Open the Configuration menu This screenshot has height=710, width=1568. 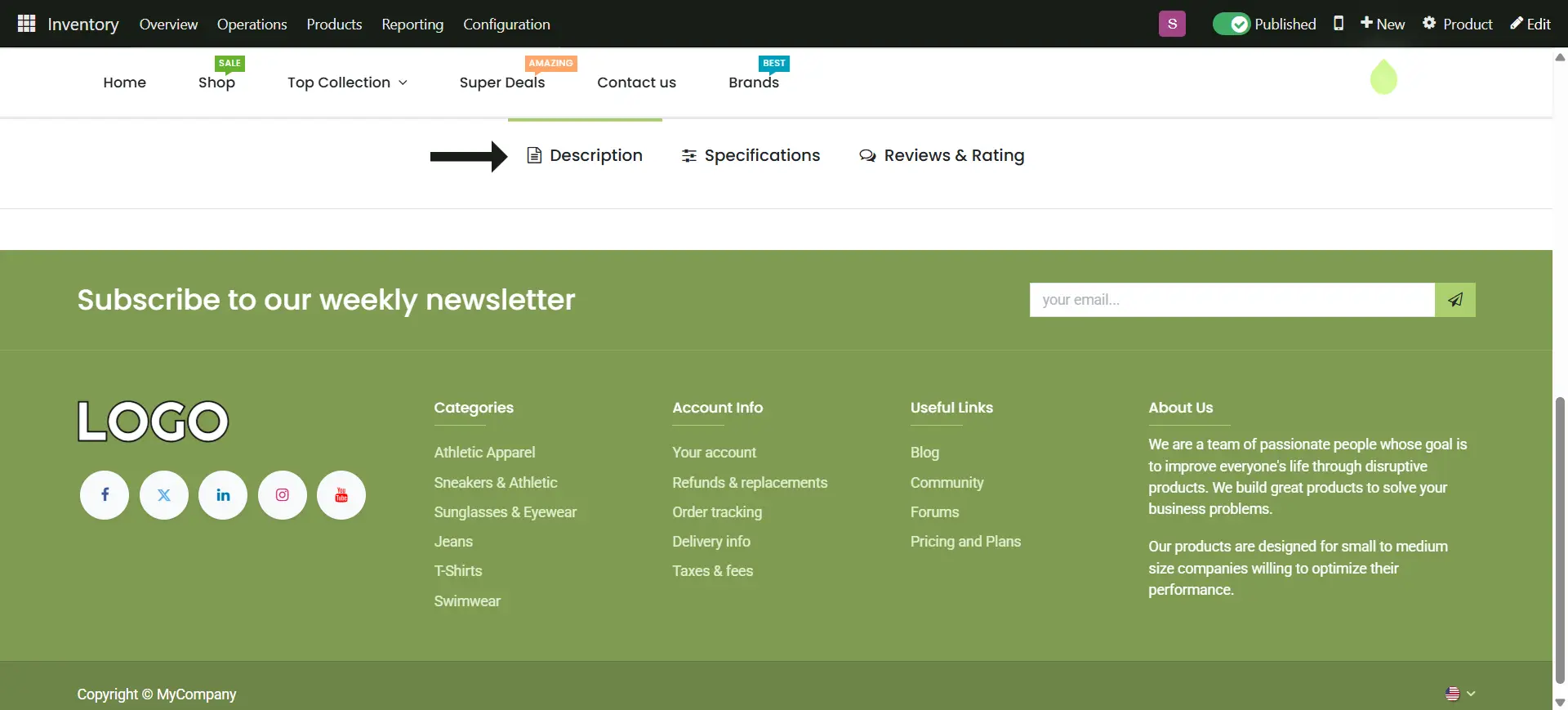506,24
